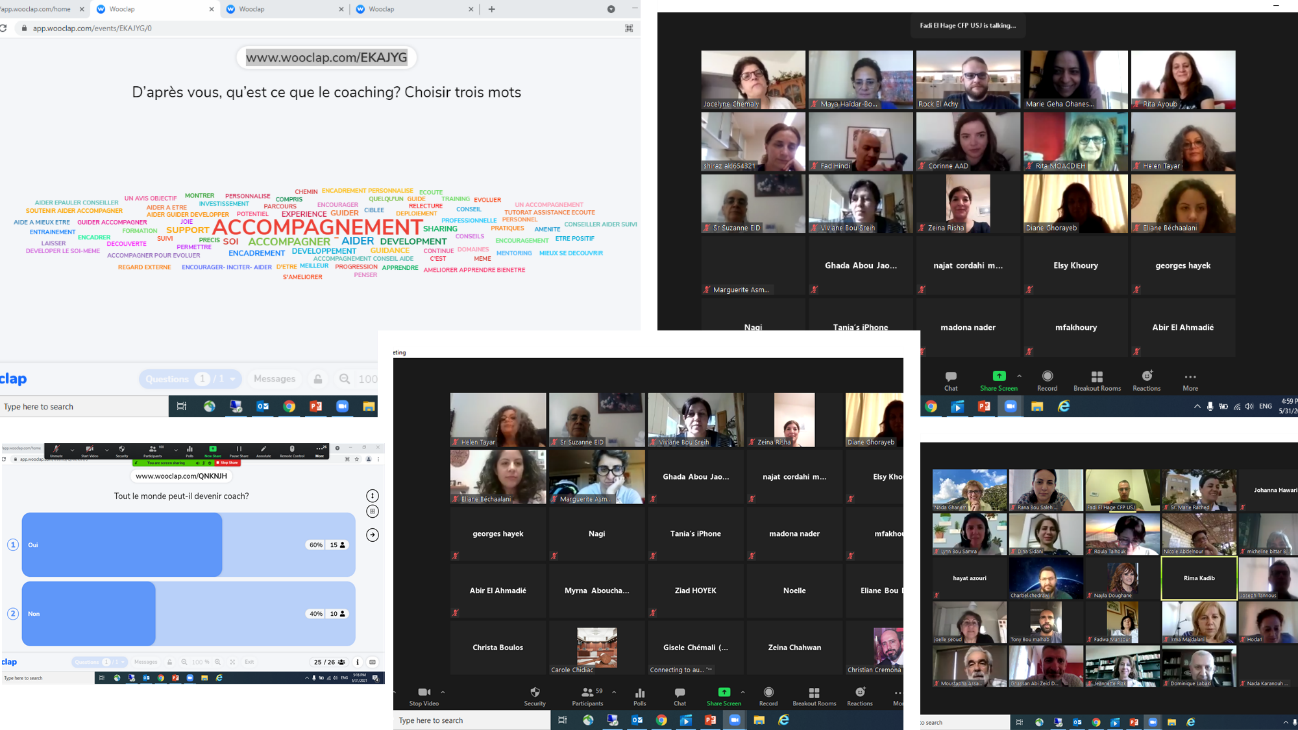The width and height of the screenshot is (1298, 730).
Task: Open Chat in the top-right Zoom window
Action: coord(951,381)
